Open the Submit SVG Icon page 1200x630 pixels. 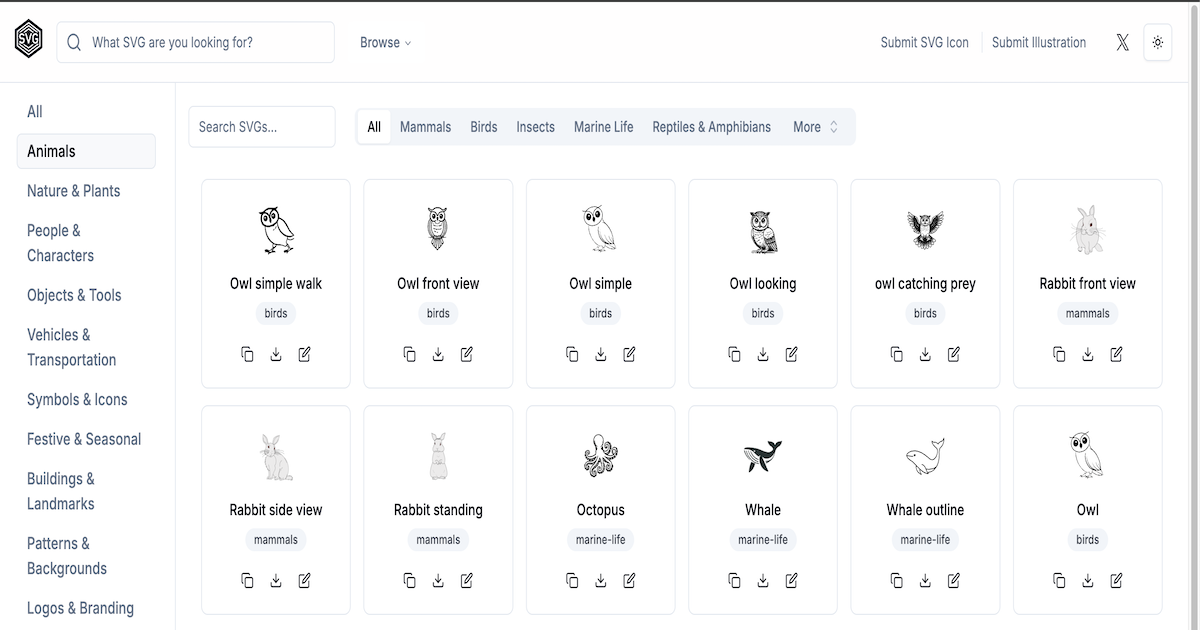925,42
